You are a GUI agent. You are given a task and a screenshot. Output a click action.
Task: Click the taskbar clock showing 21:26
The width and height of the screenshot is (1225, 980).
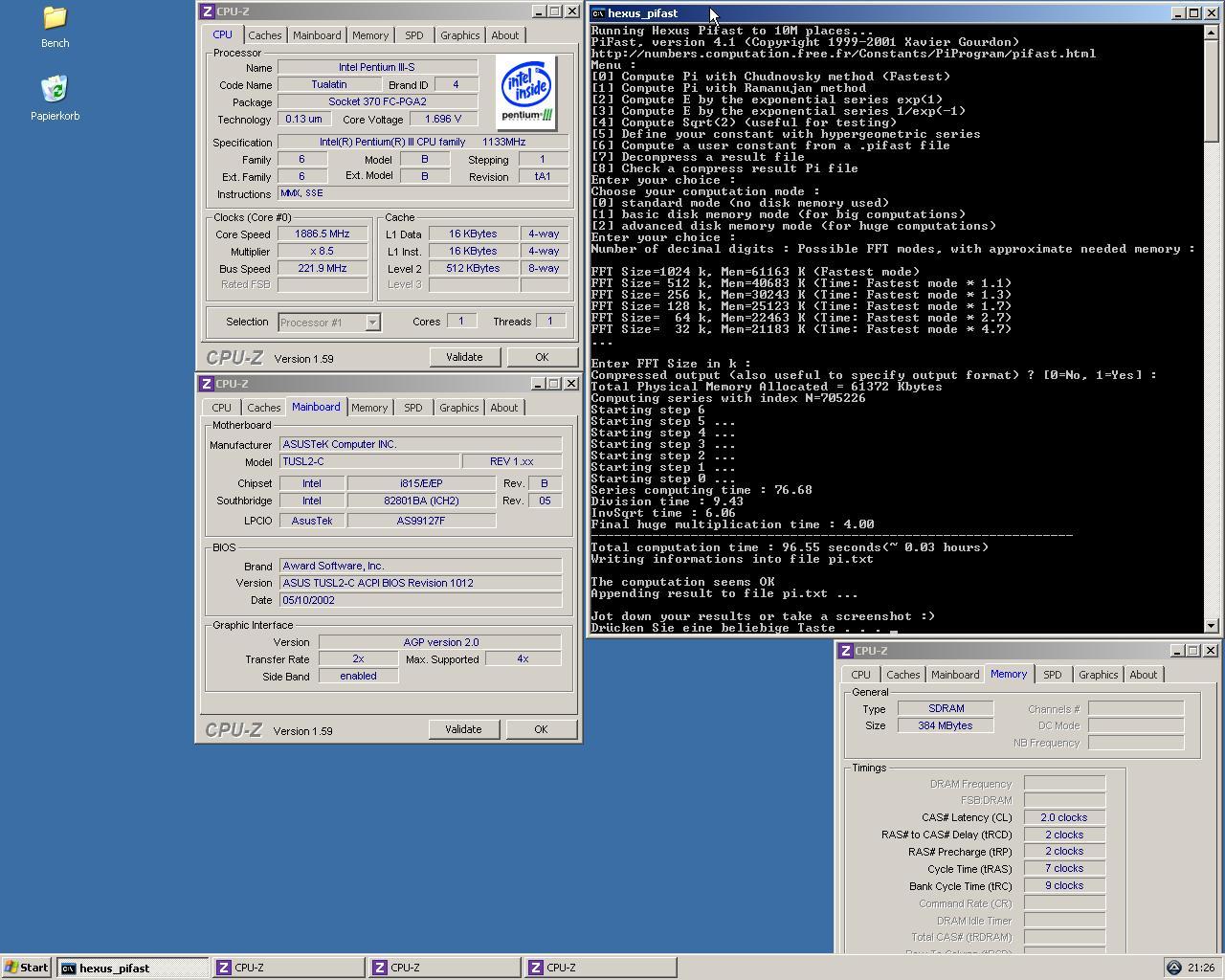point(1200,968)
